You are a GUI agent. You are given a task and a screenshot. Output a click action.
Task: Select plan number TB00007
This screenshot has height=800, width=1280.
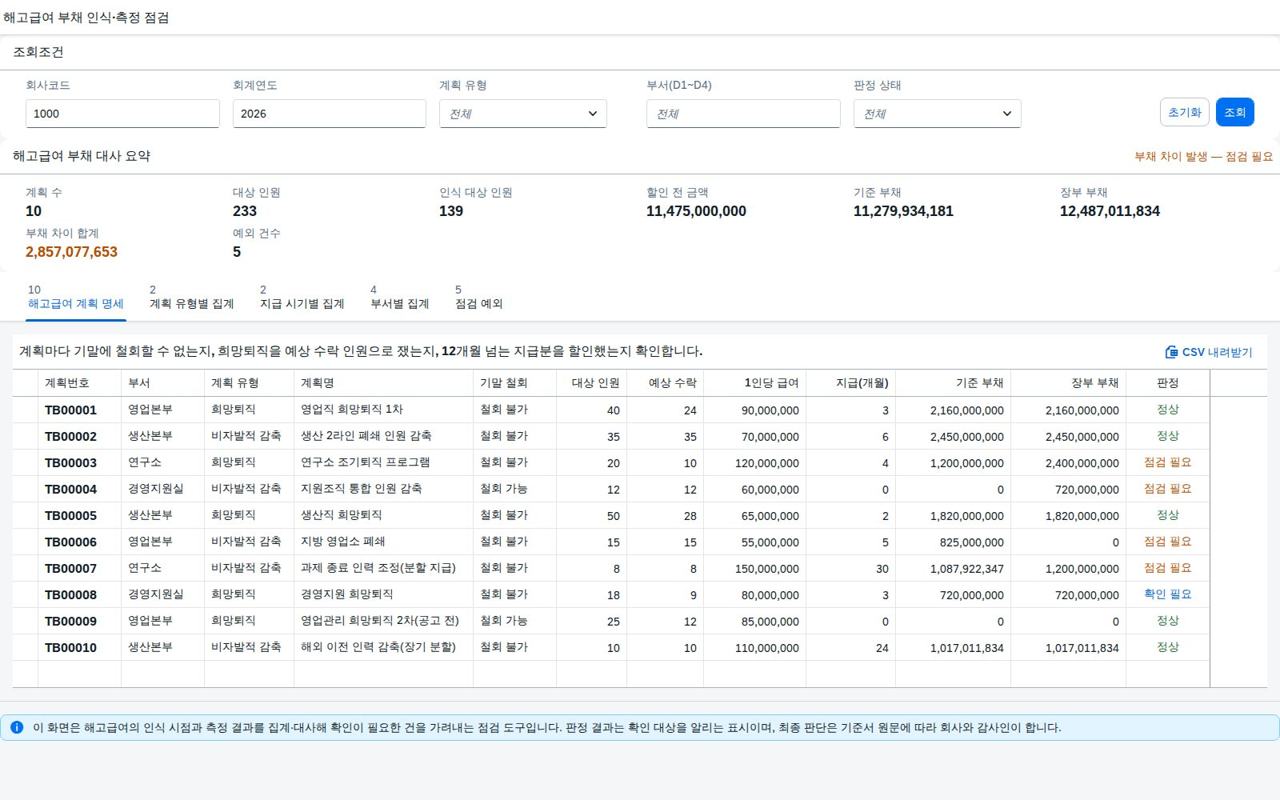tap(71, 569)
